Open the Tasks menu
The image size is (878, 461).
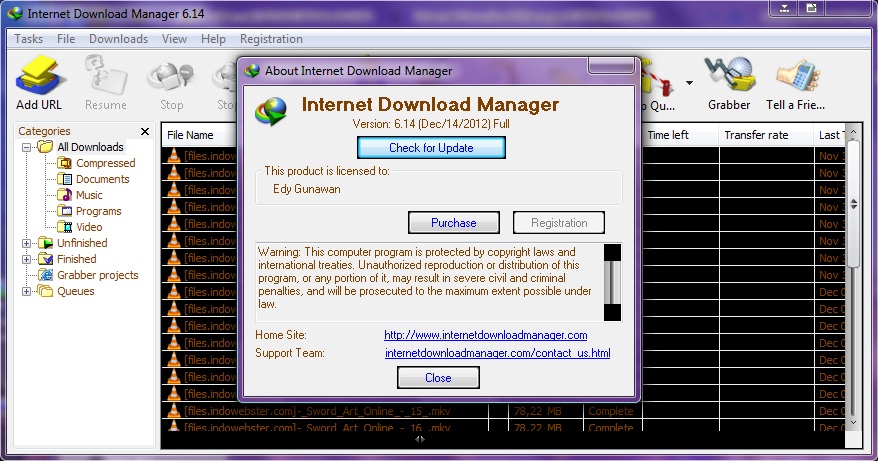coord(29,39)
